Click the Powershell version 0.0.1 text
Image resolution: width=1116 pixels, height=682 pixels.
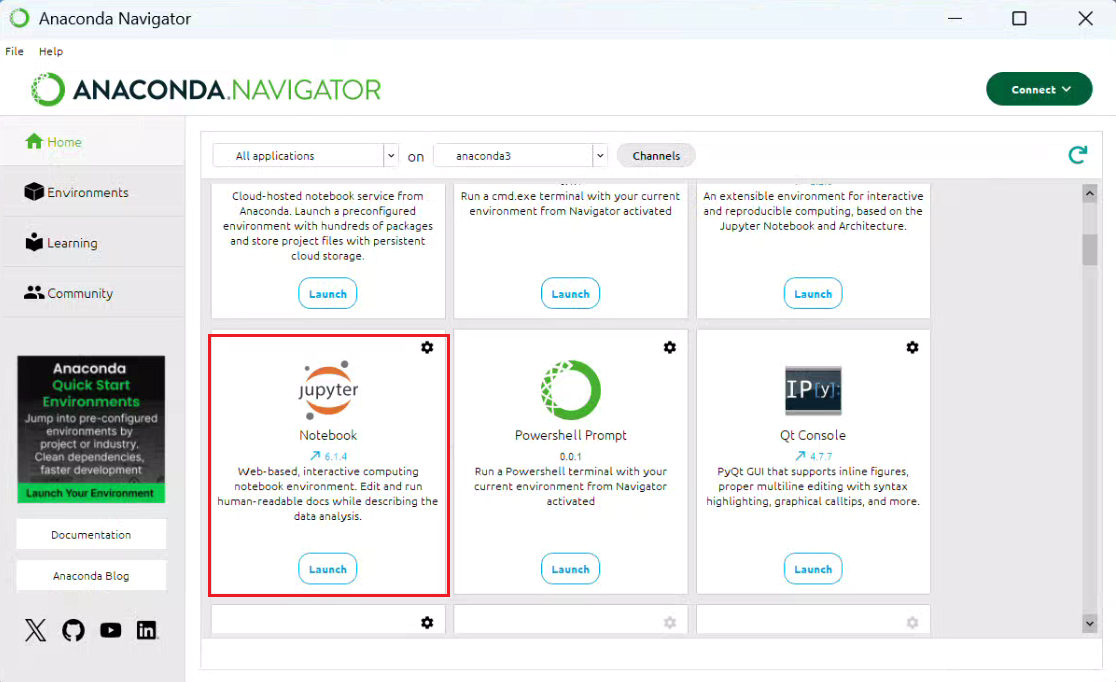click(x=570, y=456)
